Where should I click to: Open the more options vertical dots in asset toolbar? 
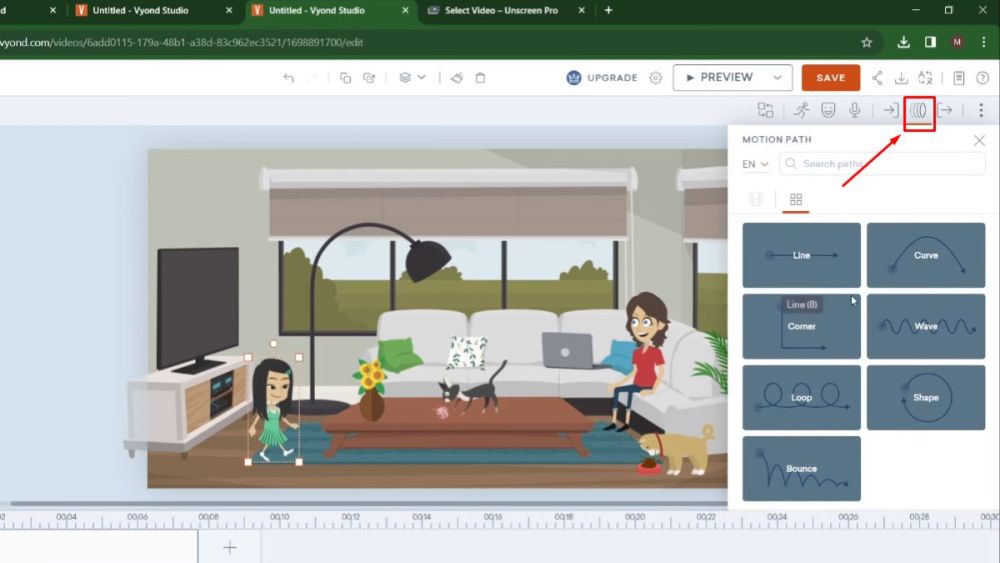981,110
